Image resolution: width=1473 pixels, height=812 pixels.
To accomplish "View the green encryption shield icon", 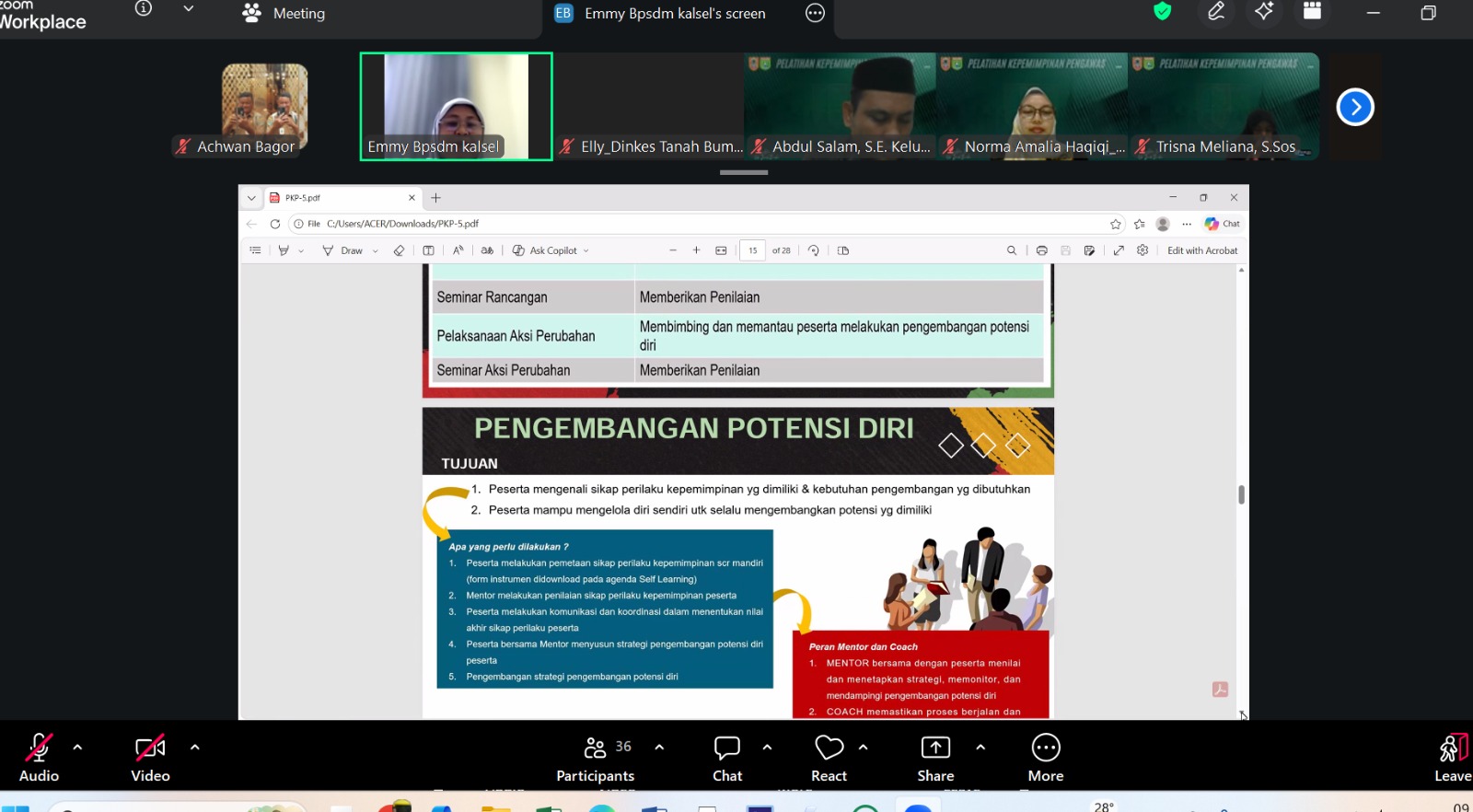I will (x=1163, y=11).
